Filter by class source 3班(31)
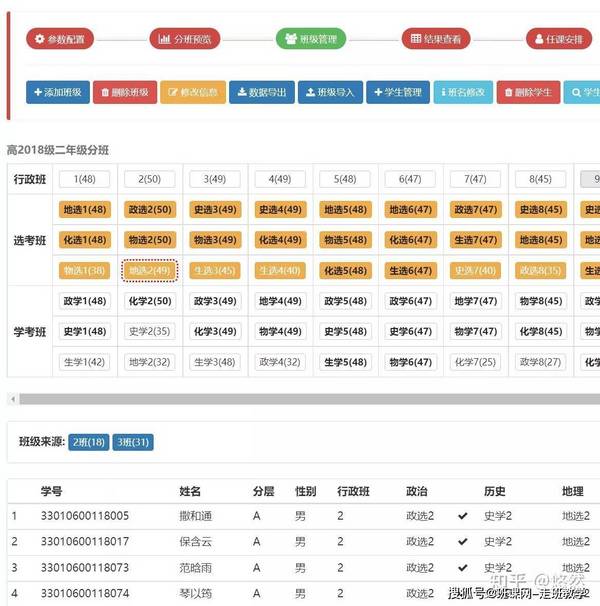 click(133, 442)
